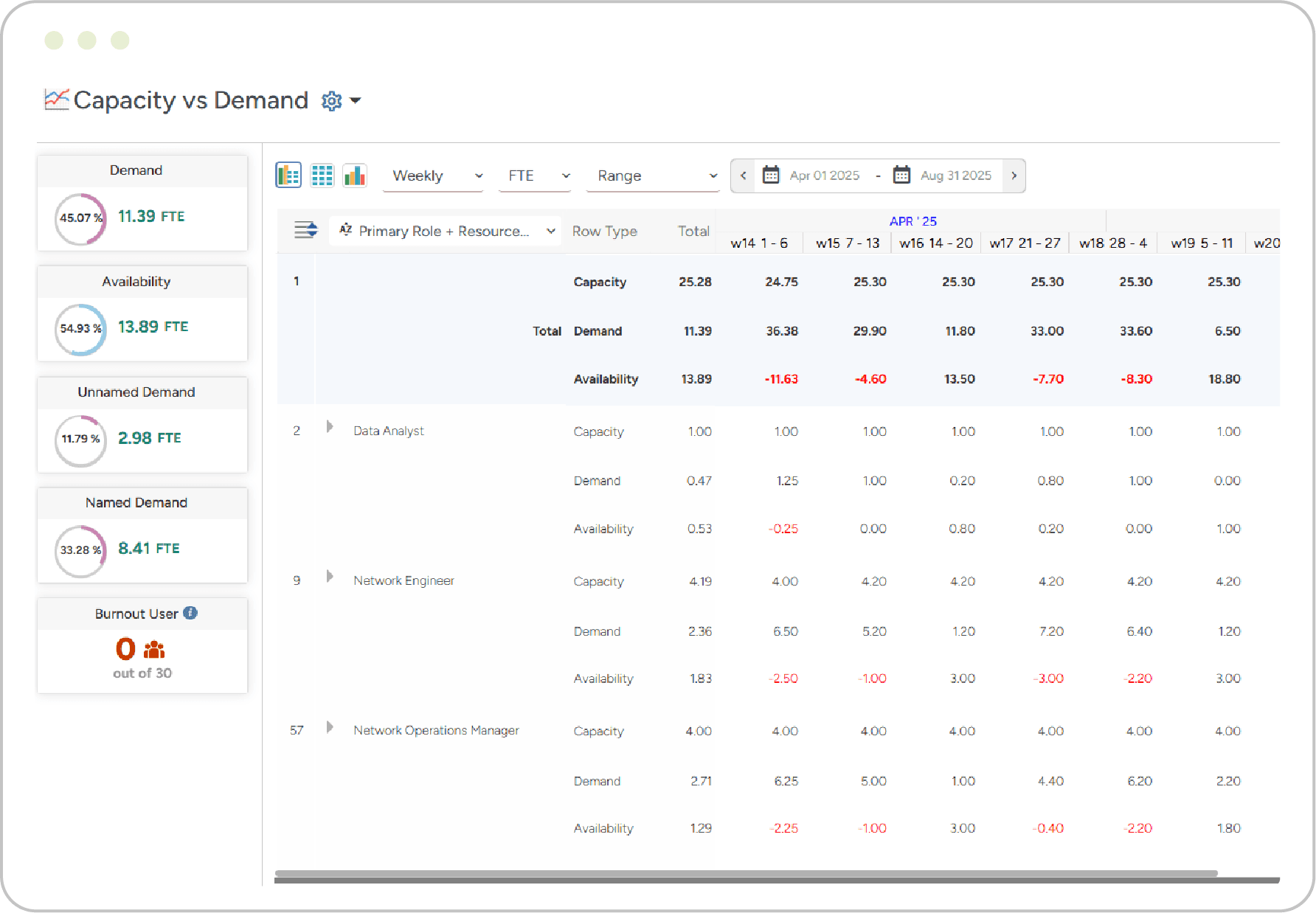The image size is (1316, 913).
Task: Click the w15 7 - 13 week header
Action: (848, 243)
